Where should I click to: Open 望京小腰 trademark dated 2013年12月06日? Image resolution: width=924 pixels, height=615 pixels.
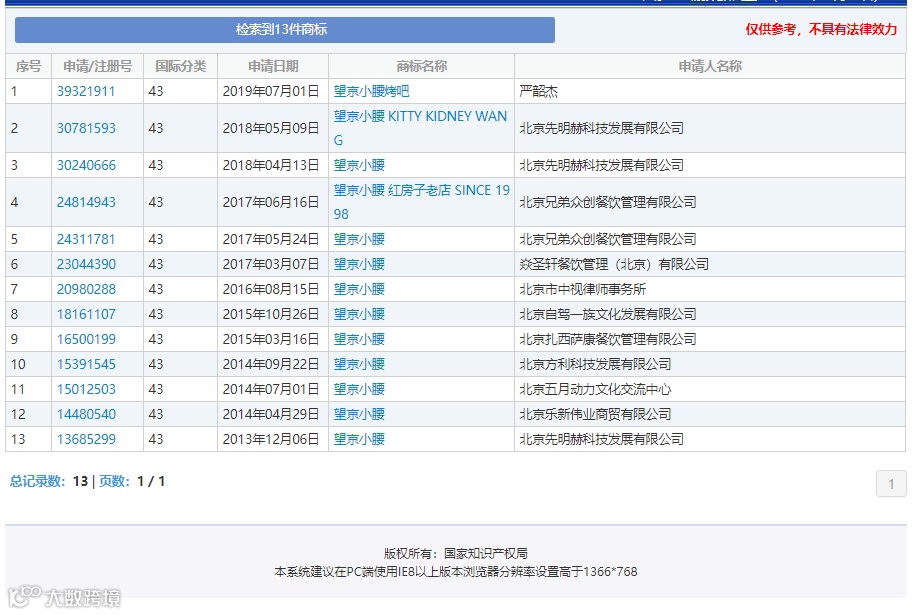tap(359, 439)
